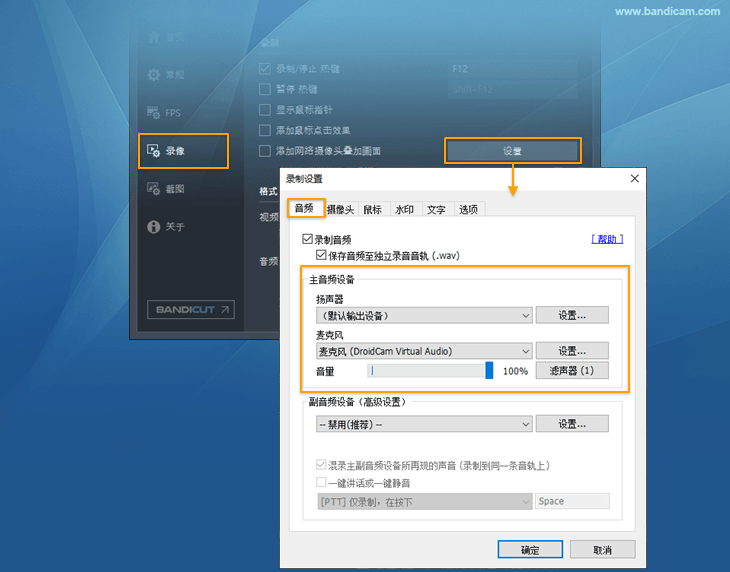Enable 添加鼠标点击效果 checkbox

coord(264,130)
